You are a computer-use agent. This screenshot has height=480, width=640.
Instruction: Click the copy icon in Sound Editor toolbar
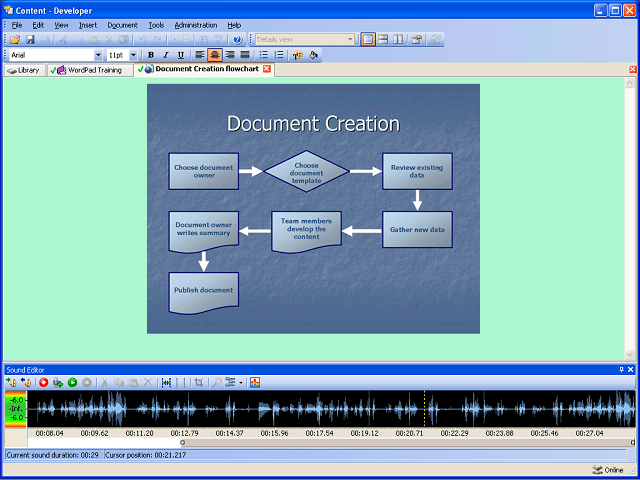pyautogui.click(x=119, y=382)
